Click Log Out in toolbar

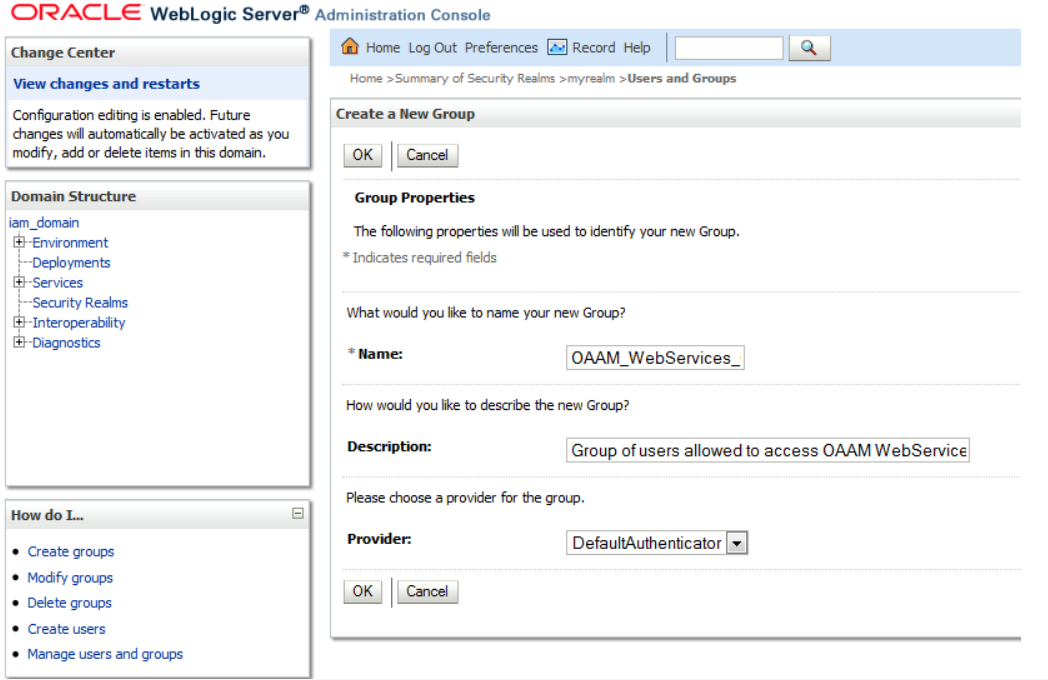[x=432, y=48]
